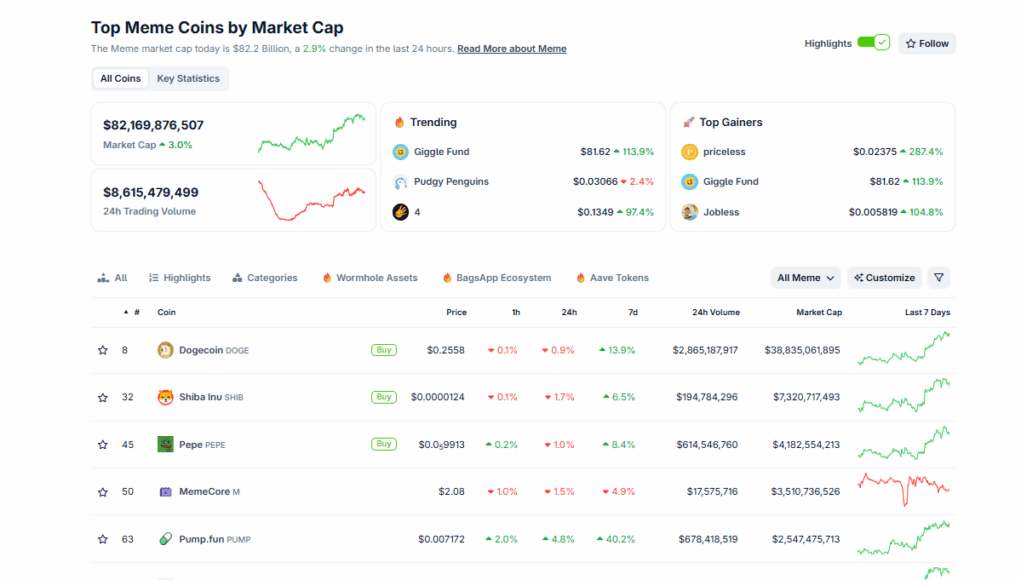This screenshot has width=1021, height=580.
Task: Open the Customize table options
Action: tap(884, 278)
